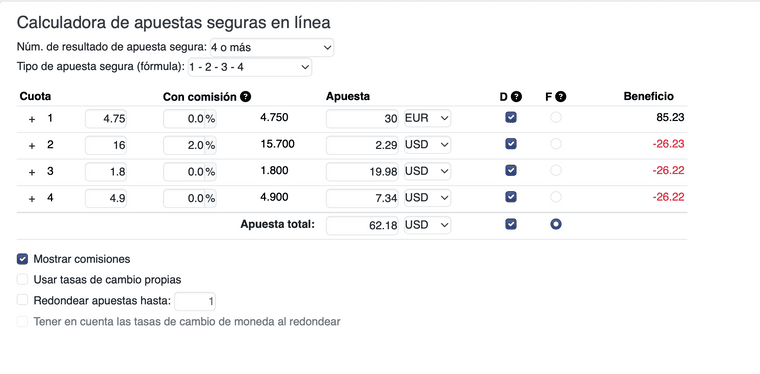Image resolution: width=760 pixels, height=374 pixels.
Task: Open the Apuesta total USD currency dropdown
Action: point(428,225)
